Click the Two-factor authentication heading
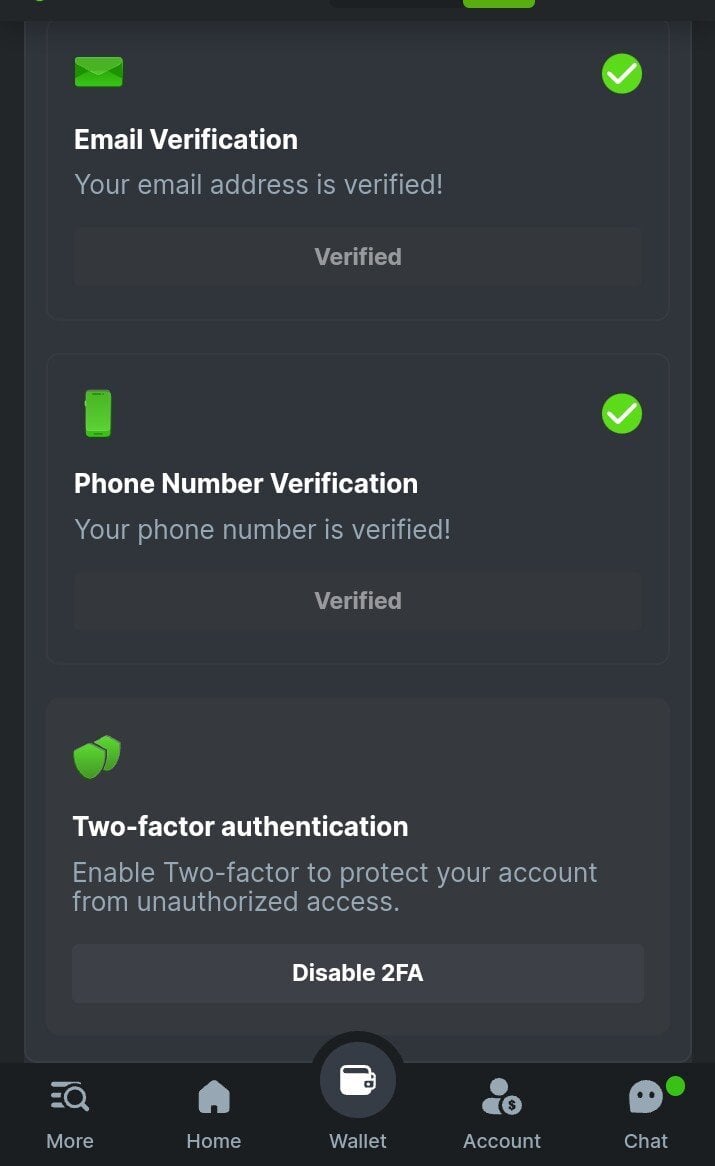This screenshot has height=1166, width=715. (x=240, y=826)
